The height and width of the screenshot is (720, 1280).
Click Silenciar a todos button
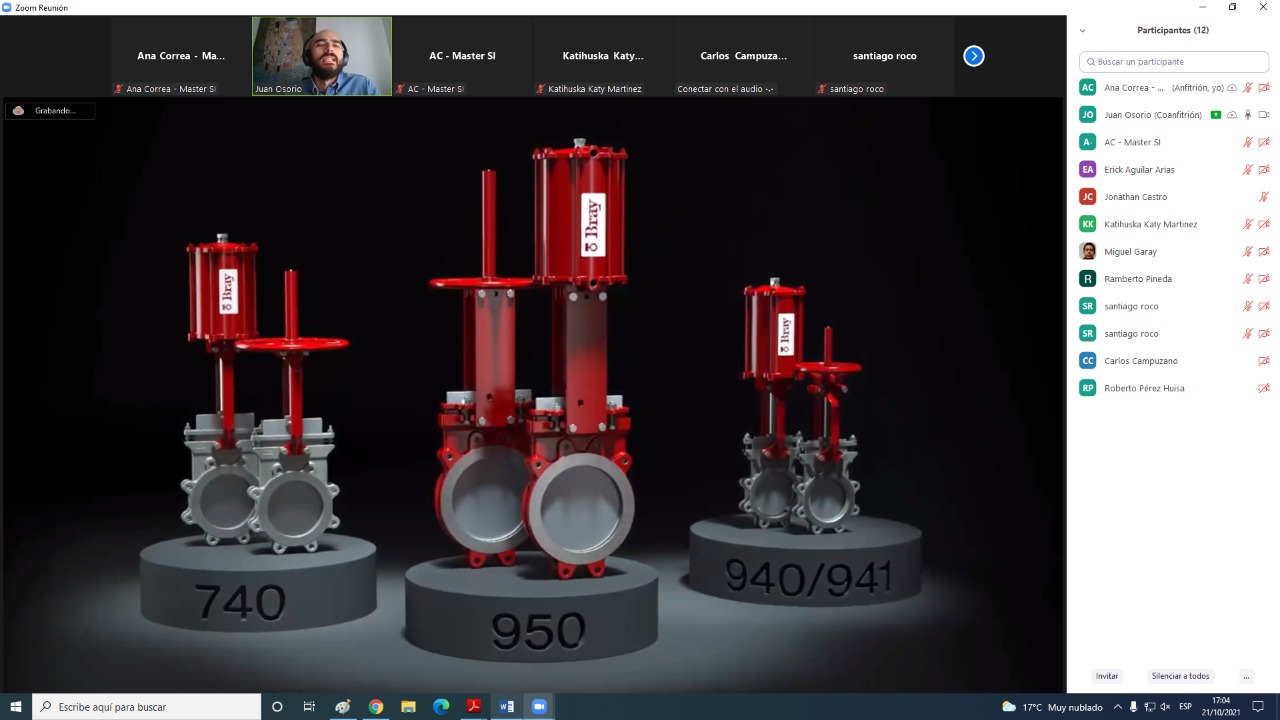[1180, 676]
